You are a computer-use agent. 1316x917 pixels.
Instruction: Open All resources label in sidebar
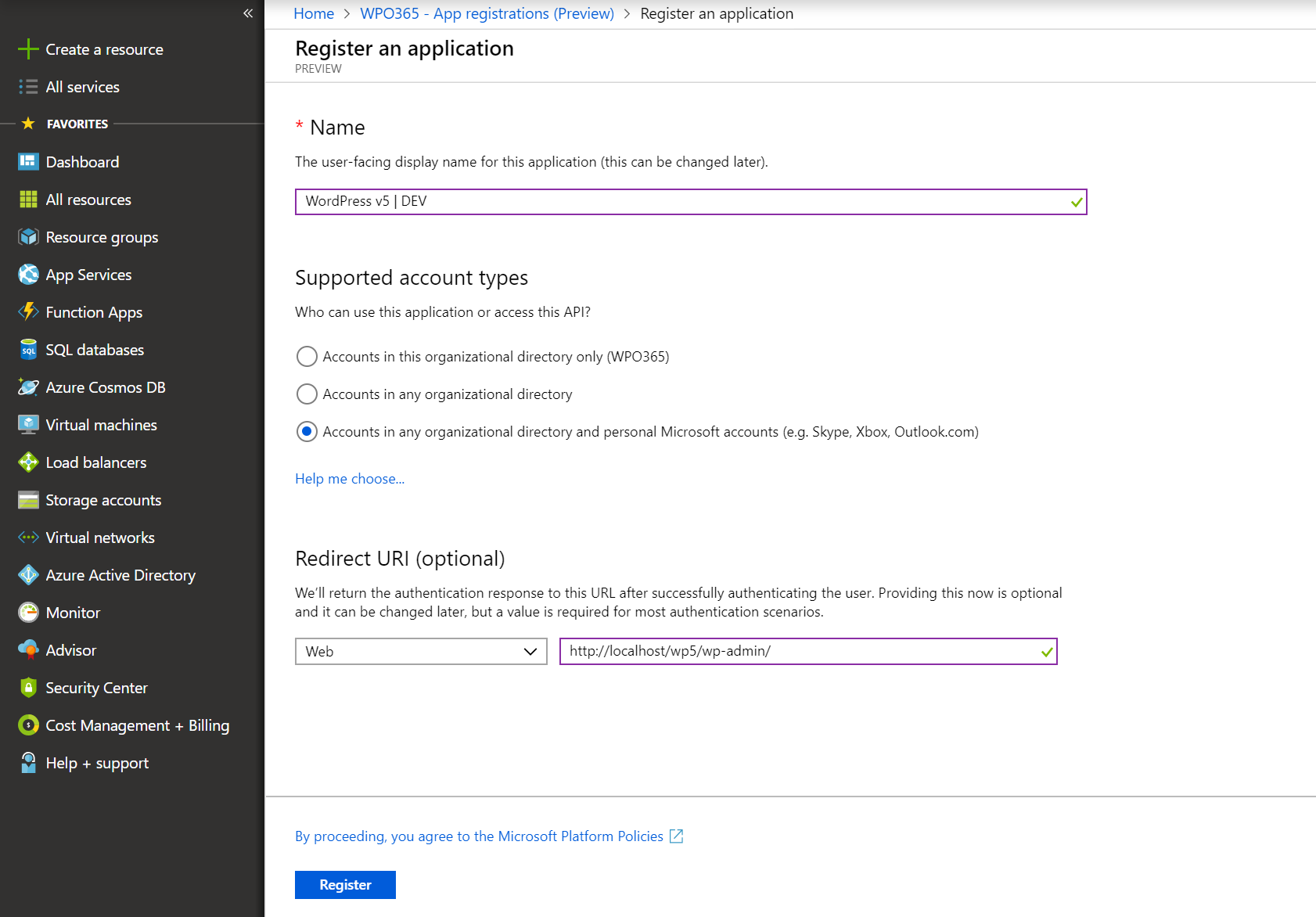[x=88, y=200]
